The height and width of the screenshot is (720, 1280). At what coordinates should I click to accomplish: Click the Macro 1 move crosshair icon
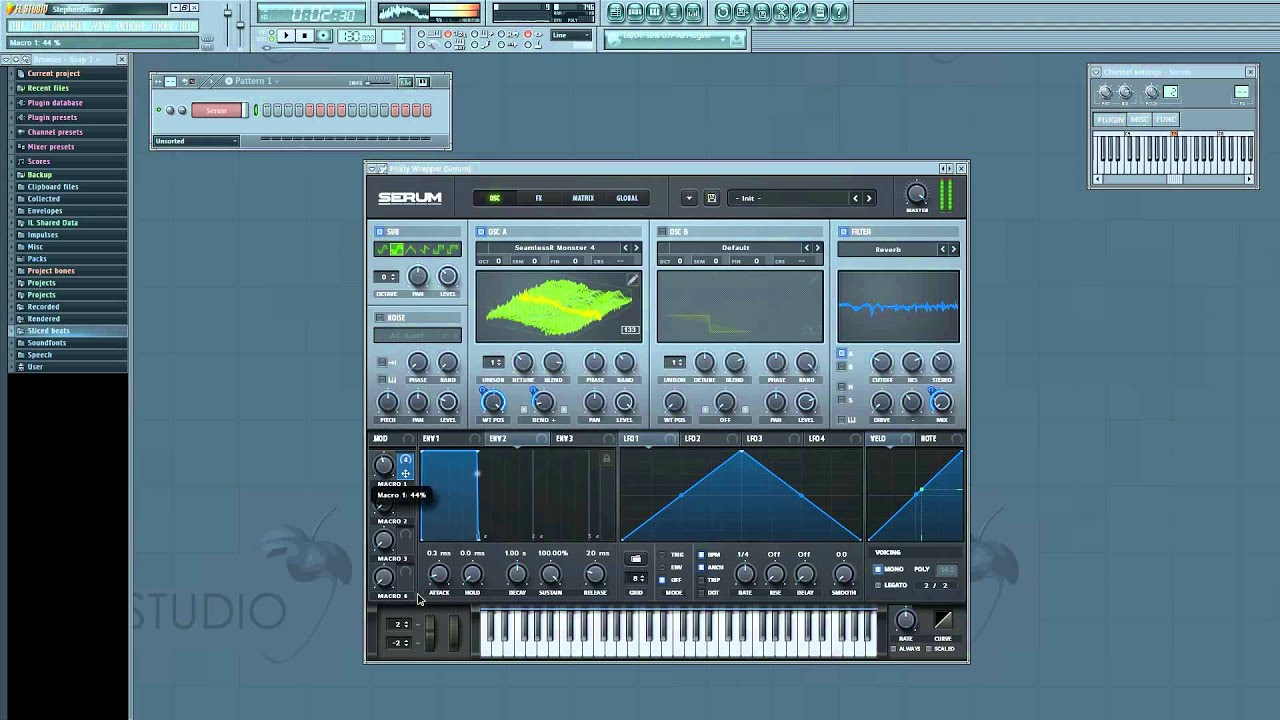click(405, 472)
